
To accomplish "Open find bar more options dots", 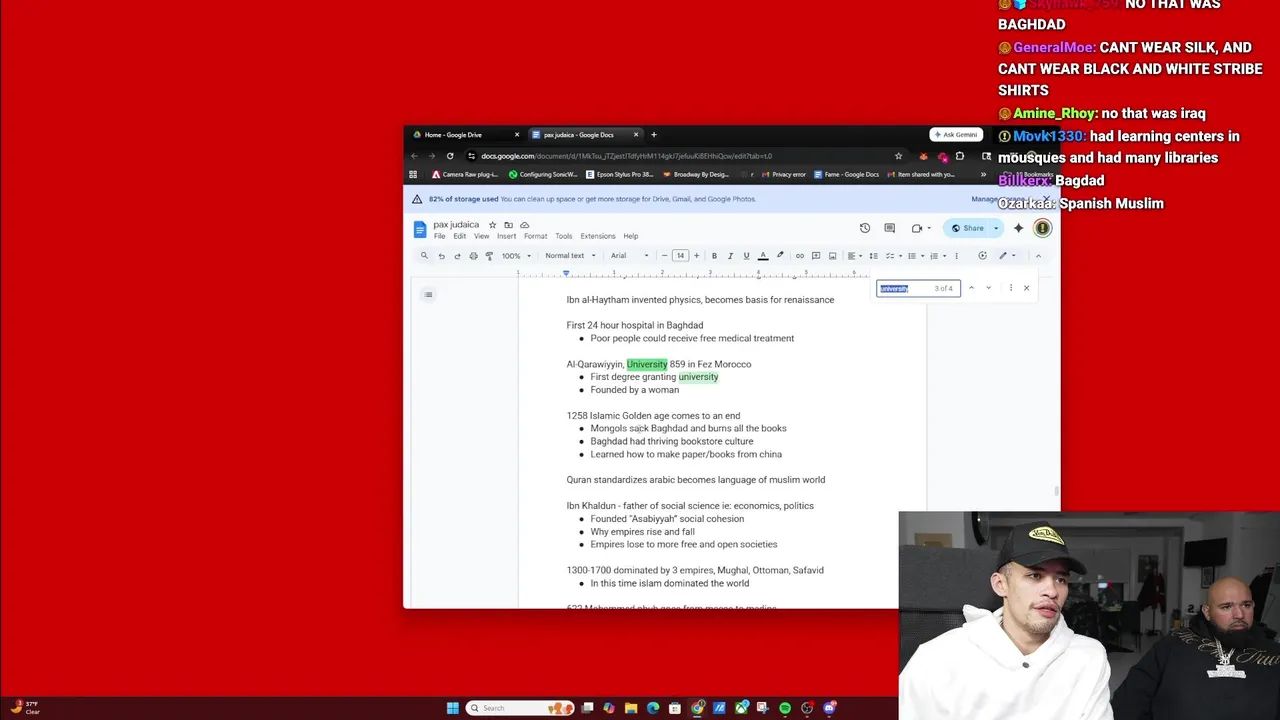I will pyautogui.click(x=1010, y=288).
